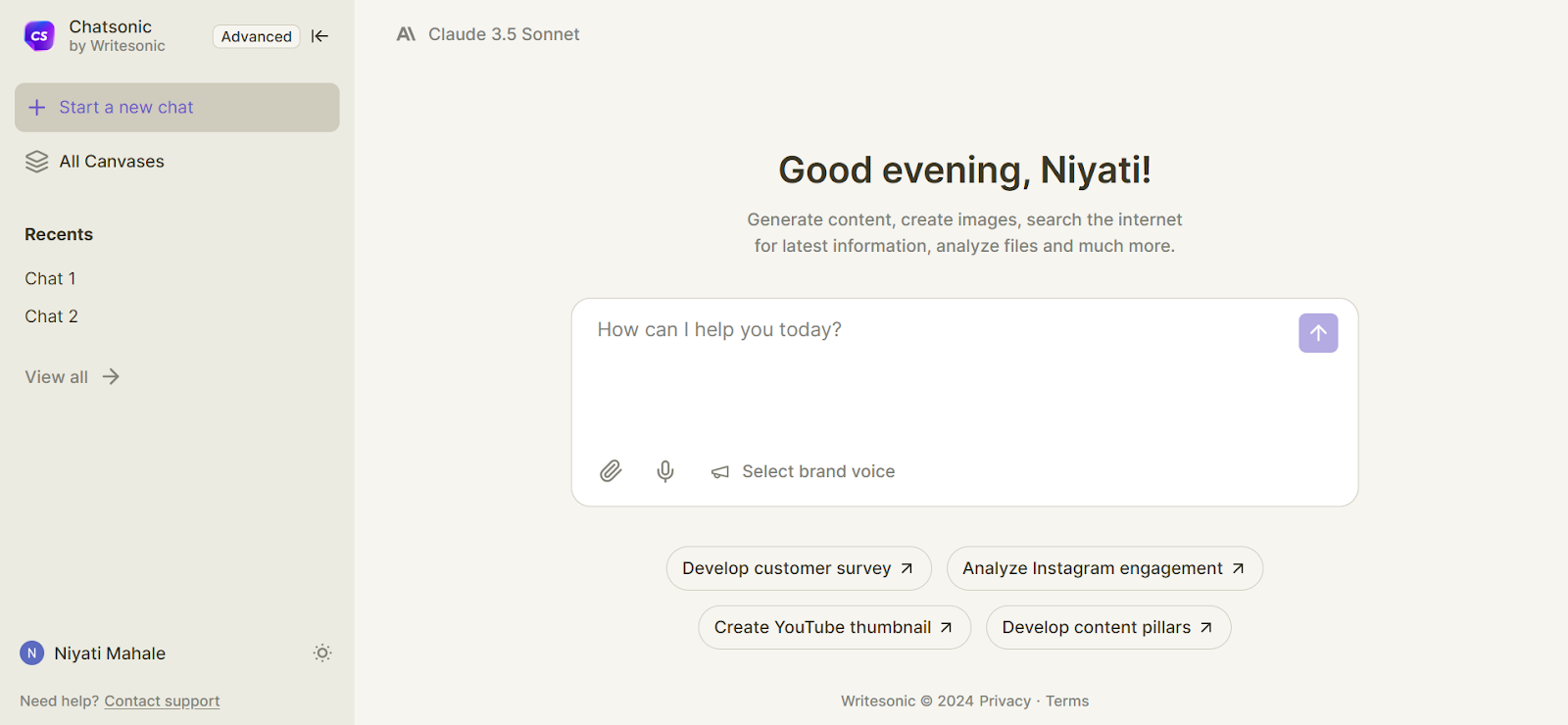The height and width of the screenshot is (725, 1568).
Task: Expand recents with View all
Action: (72, 377)
